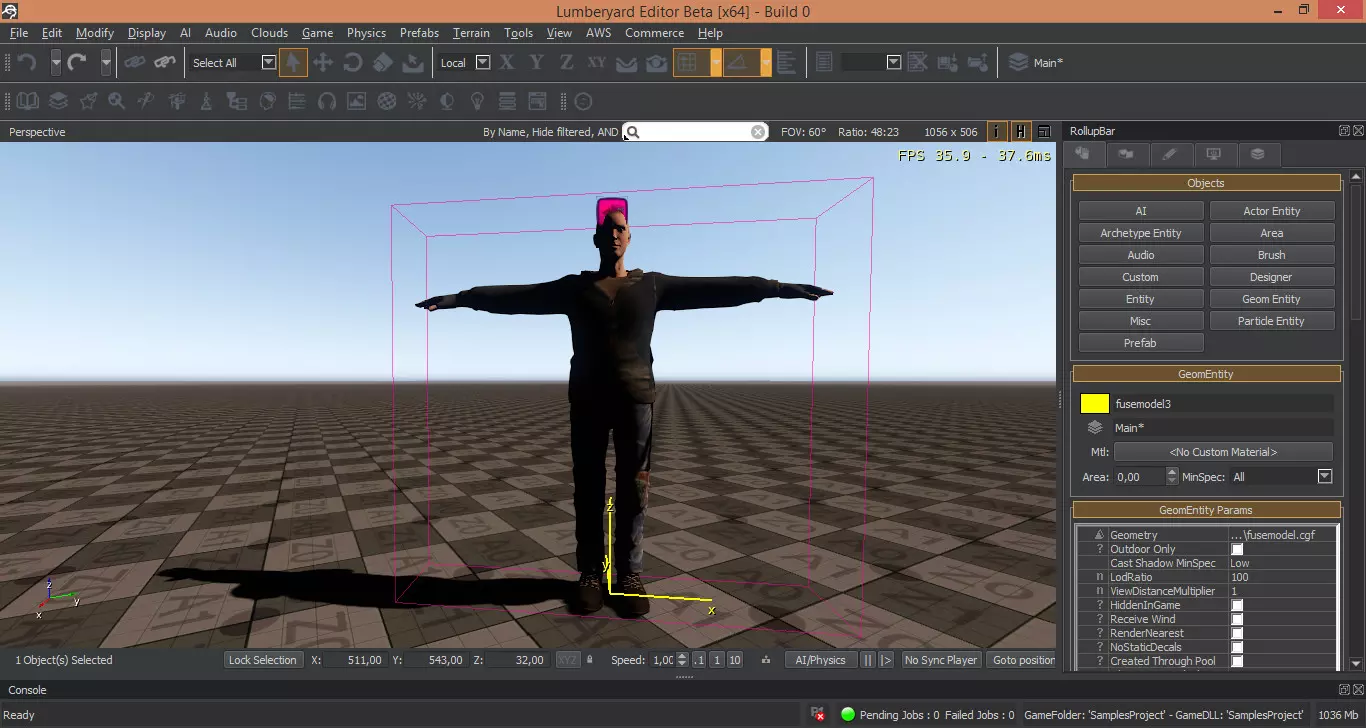Click the Undo arrow icon
The image size is (1366, 728).
point(28,63)
